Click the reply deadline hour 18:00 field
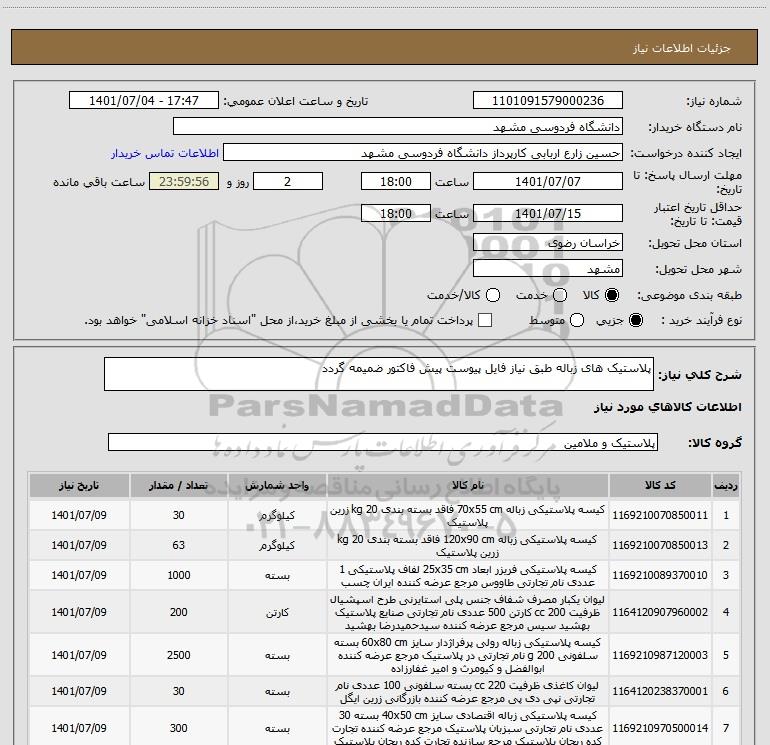Viewport: 770px width, 745px height. click(x=396, y=181)
